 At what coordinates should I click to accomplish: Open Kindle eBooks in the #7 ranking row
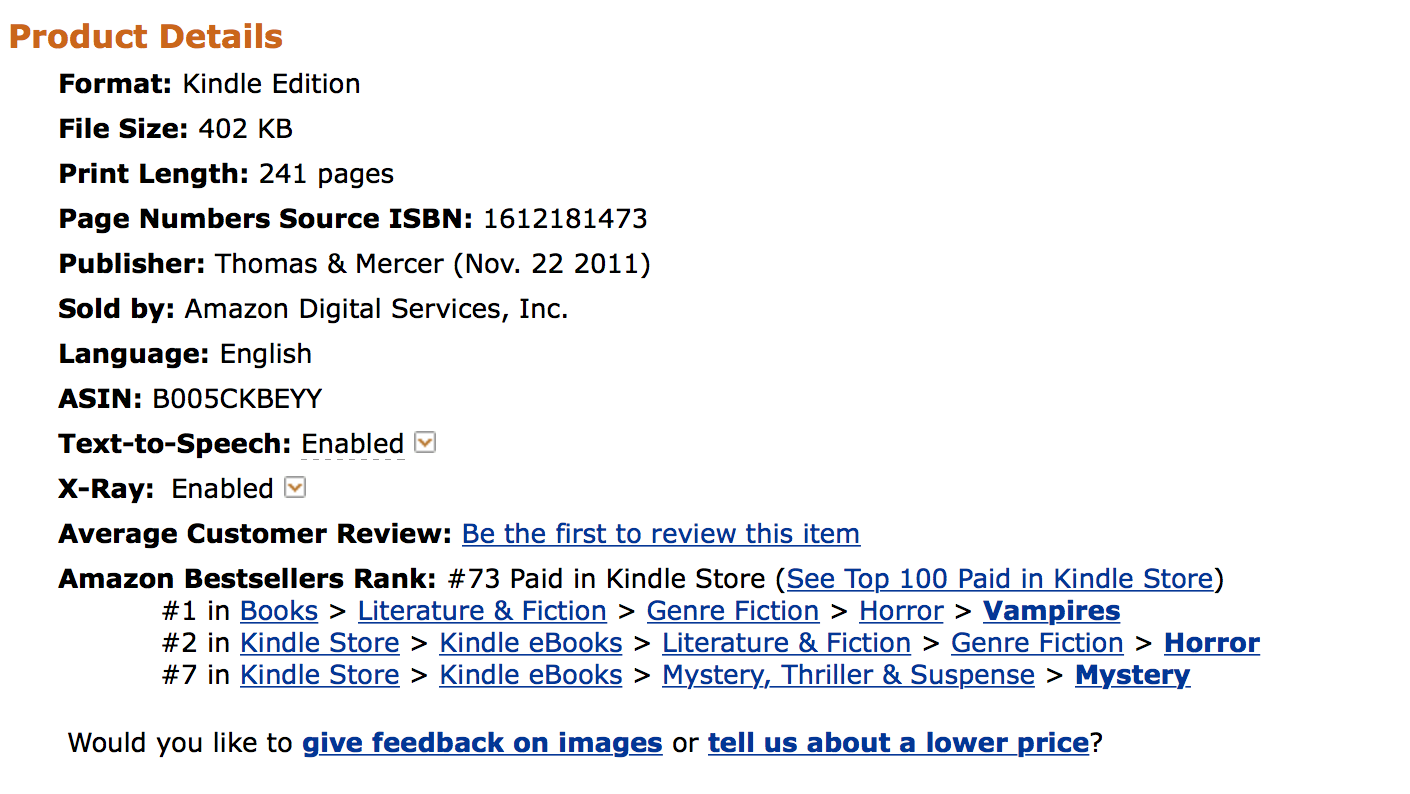[x=531, y=675]
